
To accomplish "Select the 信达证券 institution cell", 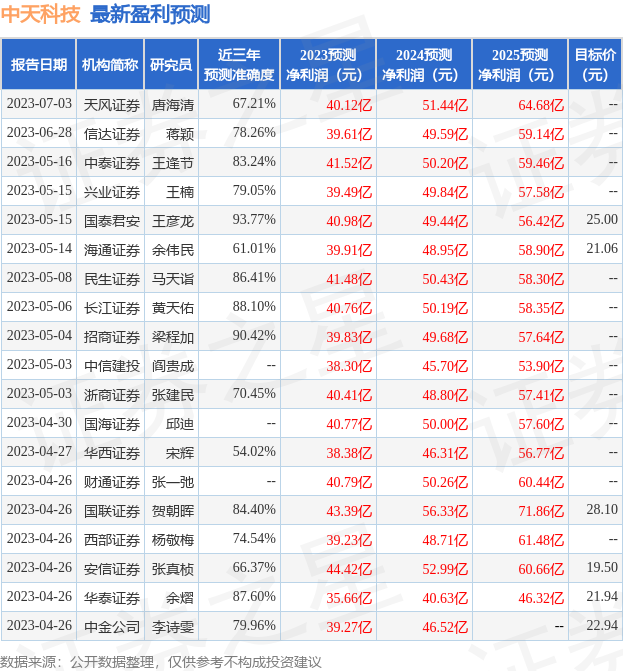I will tap(112, 134).
